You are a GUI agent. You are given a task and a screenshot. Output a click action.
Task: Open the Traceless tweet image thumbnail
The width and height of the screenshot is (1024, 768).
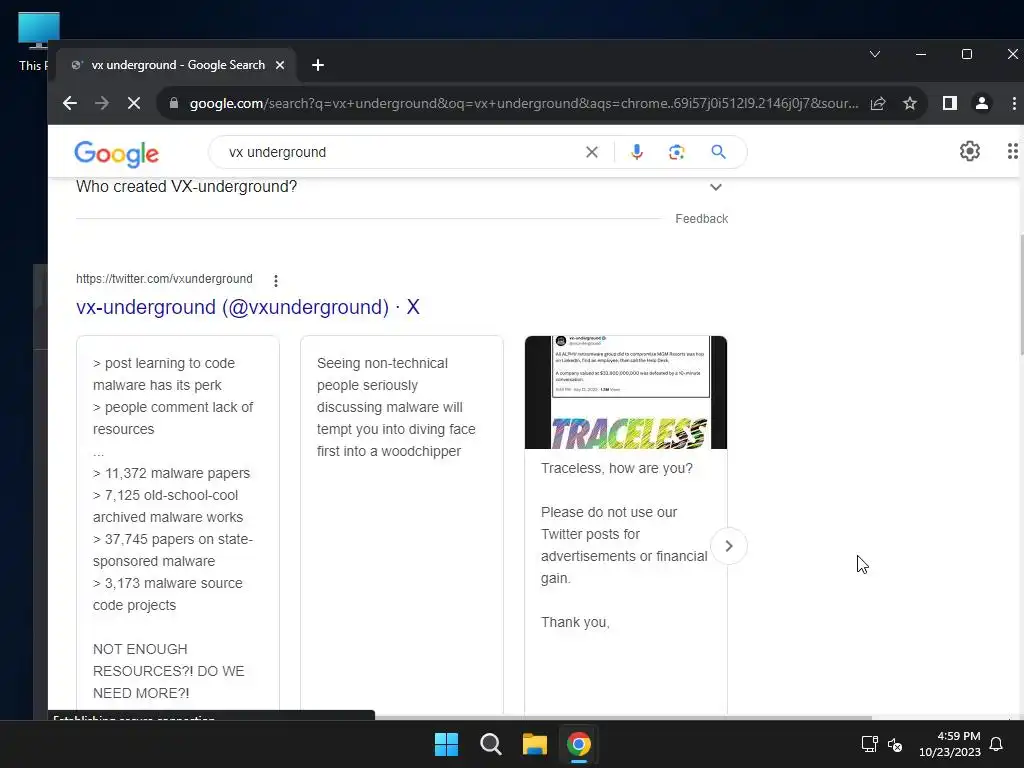click(626, 392)
